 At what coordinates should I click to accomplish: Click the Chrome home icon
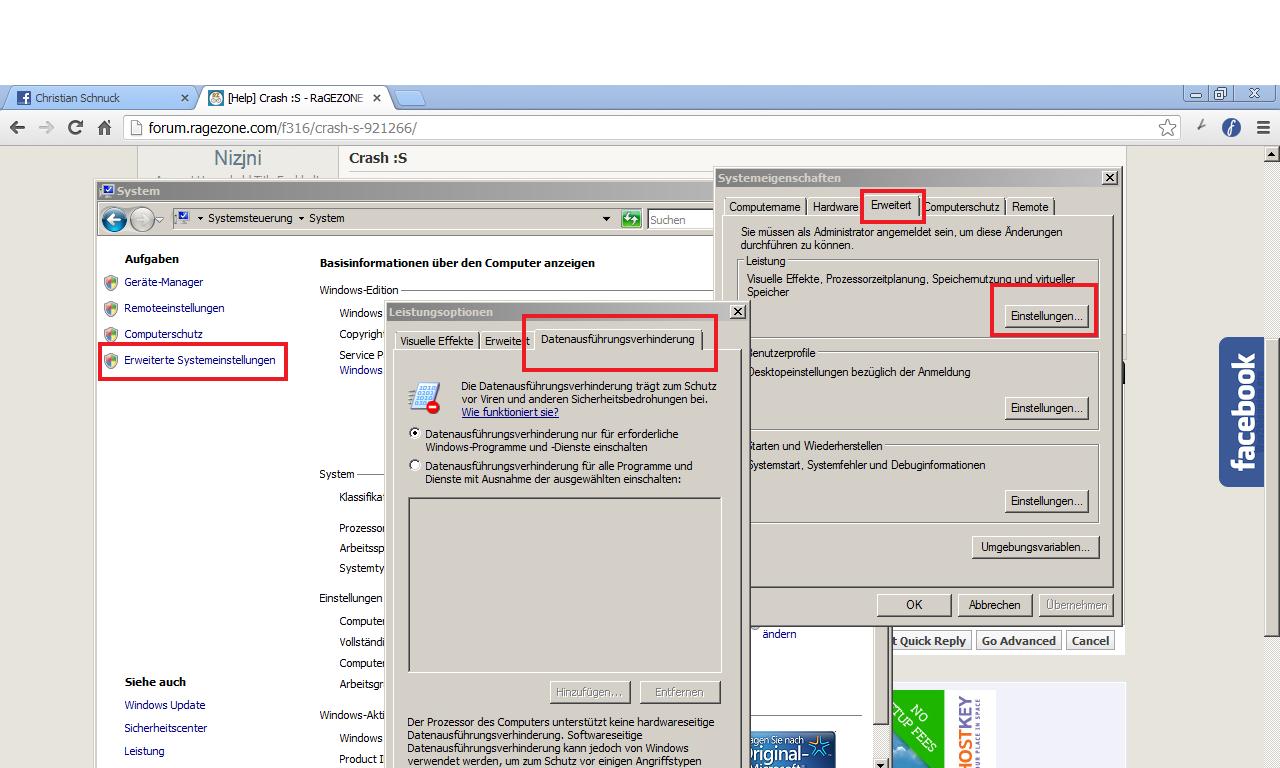tap(104, 128)
